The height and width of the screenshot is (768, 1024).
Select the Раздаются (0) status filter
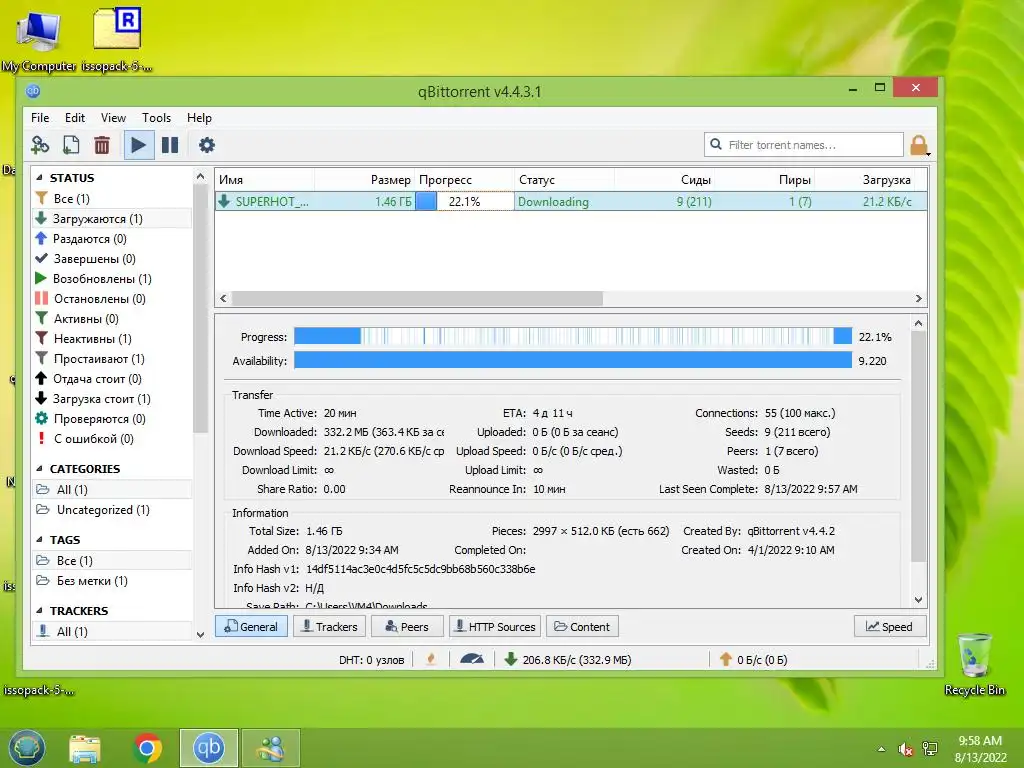point(112,239)
